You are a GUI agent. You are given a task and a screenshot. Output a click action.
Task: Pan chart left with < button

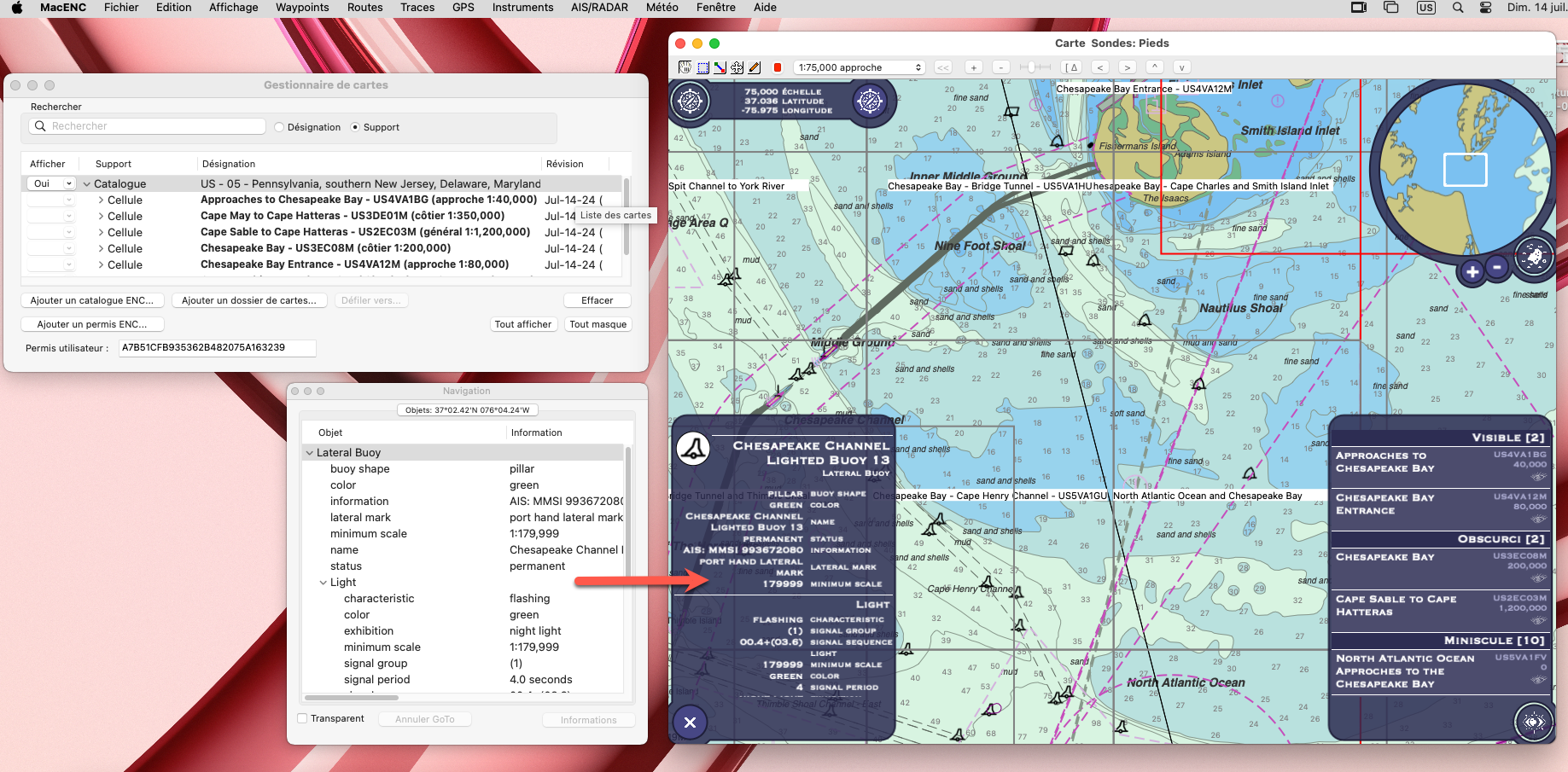pyautogui.click(x=1100, y=67)
